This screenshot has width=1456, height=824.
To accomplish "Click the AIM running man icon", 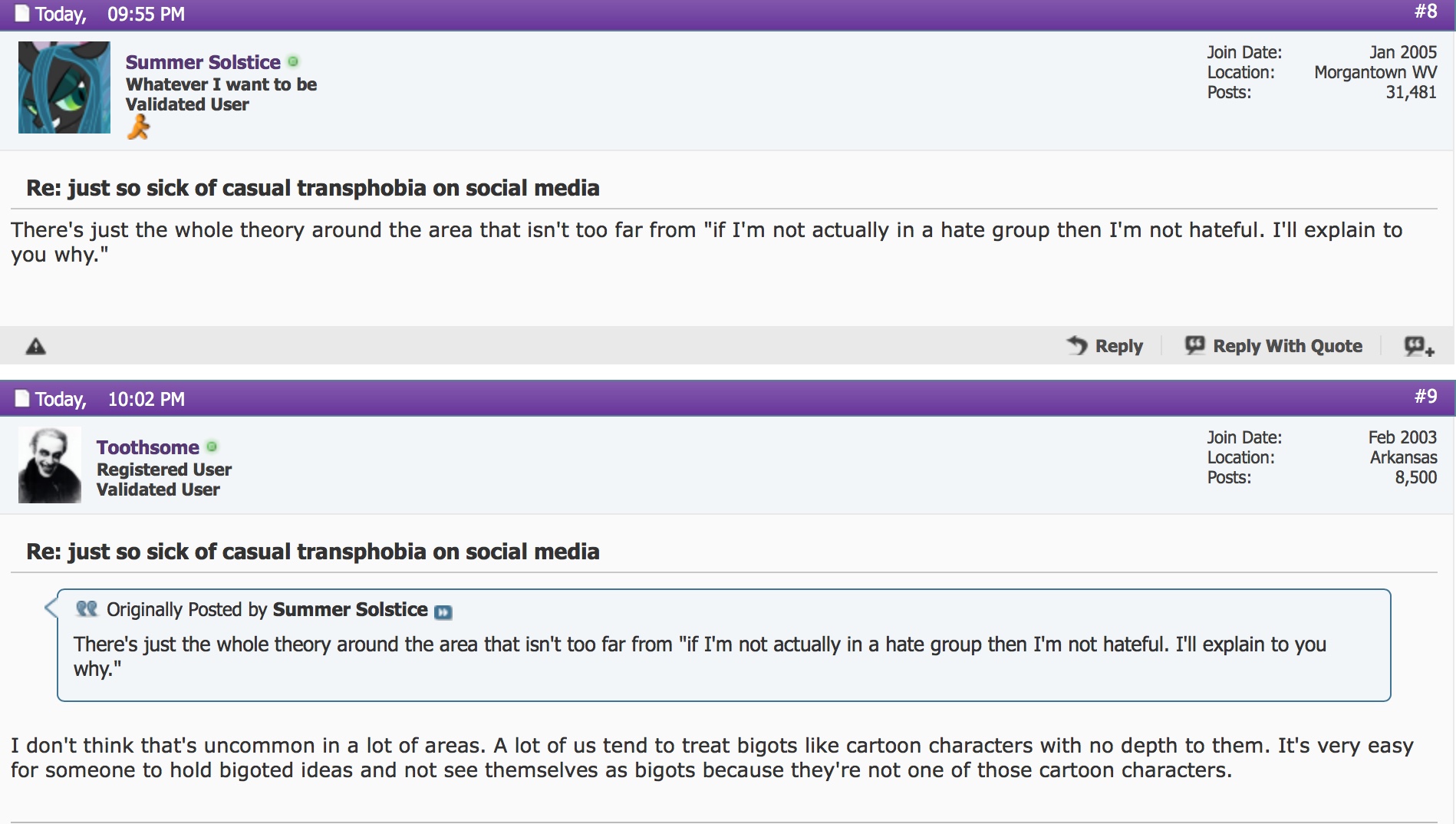I will (x=138, y=127).
